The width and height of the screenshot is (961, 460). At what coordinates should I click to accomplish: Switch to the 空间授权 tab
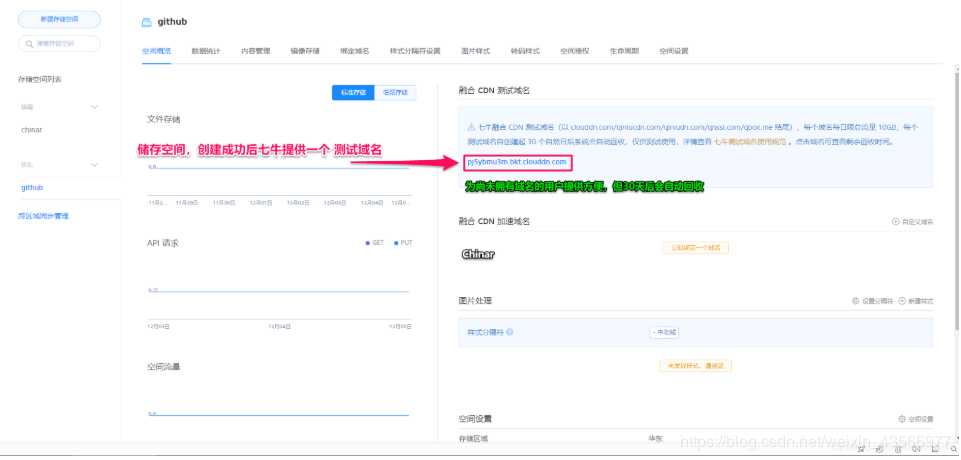[x=575, y=51]
